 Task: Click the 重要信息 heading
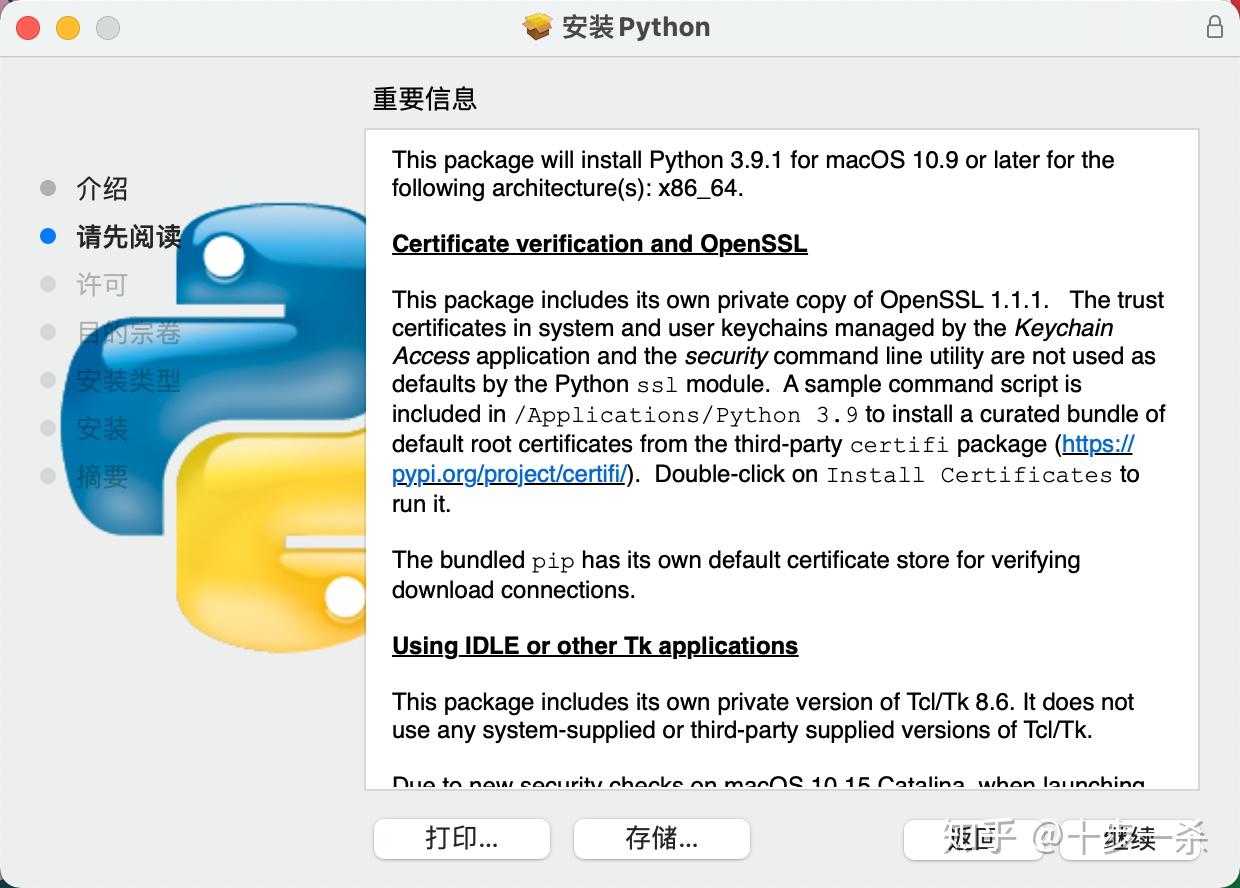424,99
